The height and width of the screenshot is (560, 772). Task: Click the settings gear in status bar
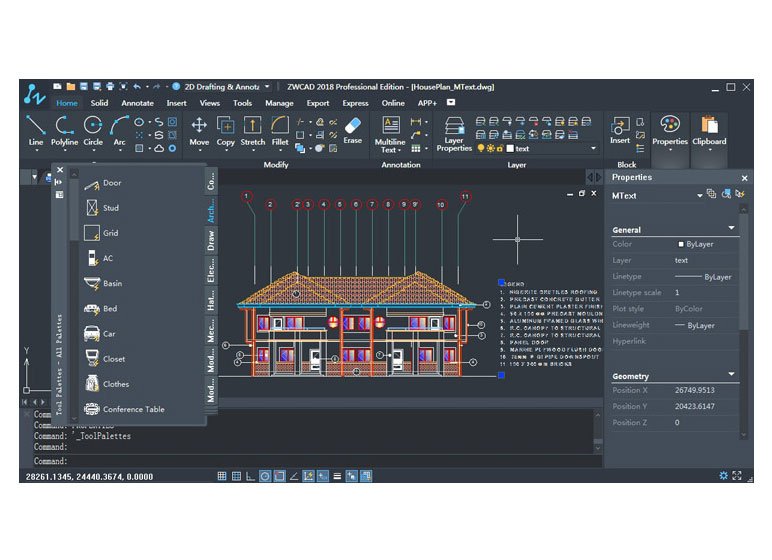pyautogui.click(x=723, y=475)
